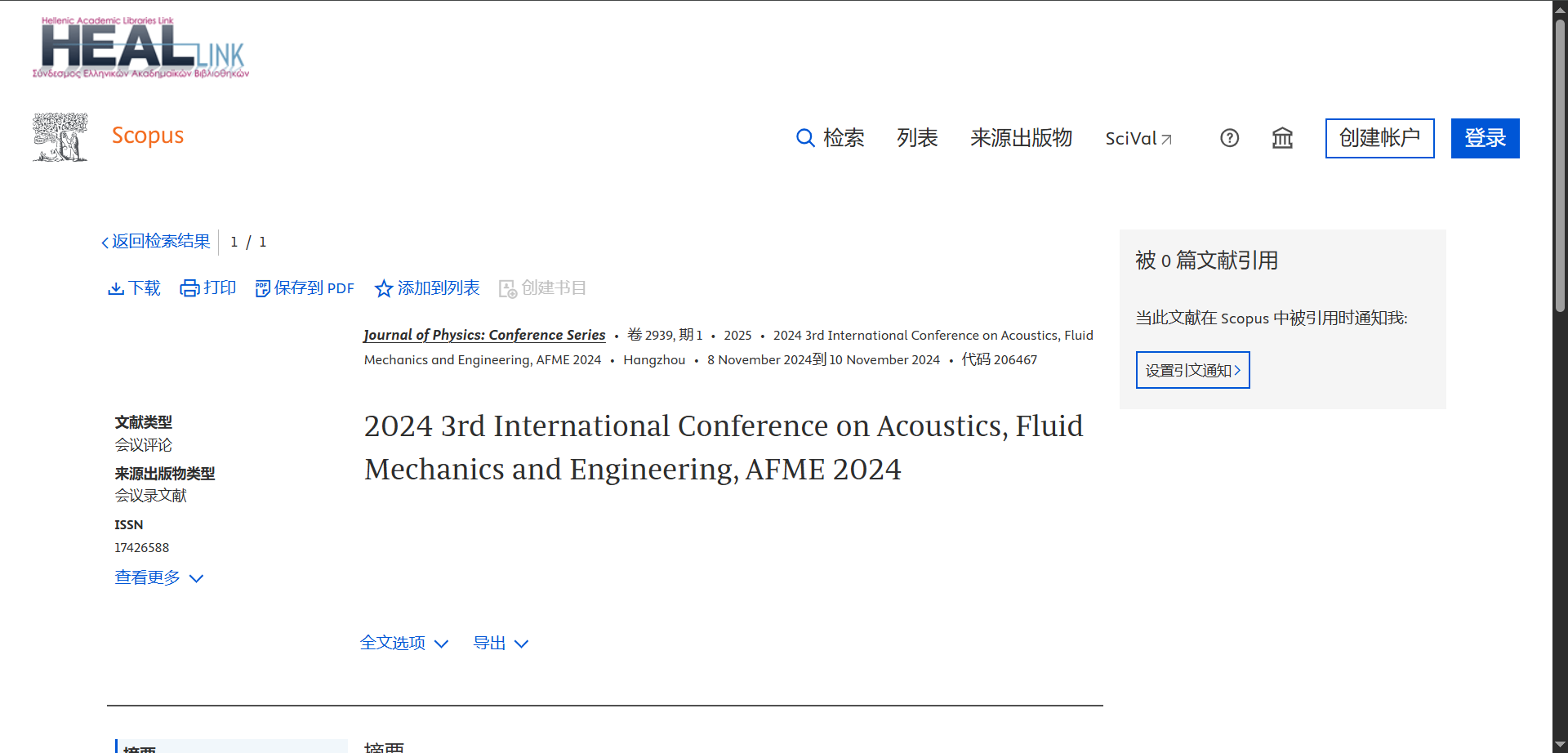Open search via the magnifier icon

[x=805, y=138]
